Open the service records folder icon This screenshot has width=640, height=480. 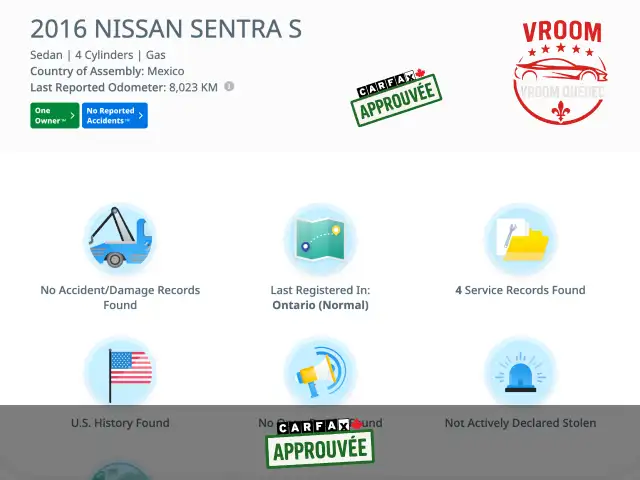tap(520, 239)
